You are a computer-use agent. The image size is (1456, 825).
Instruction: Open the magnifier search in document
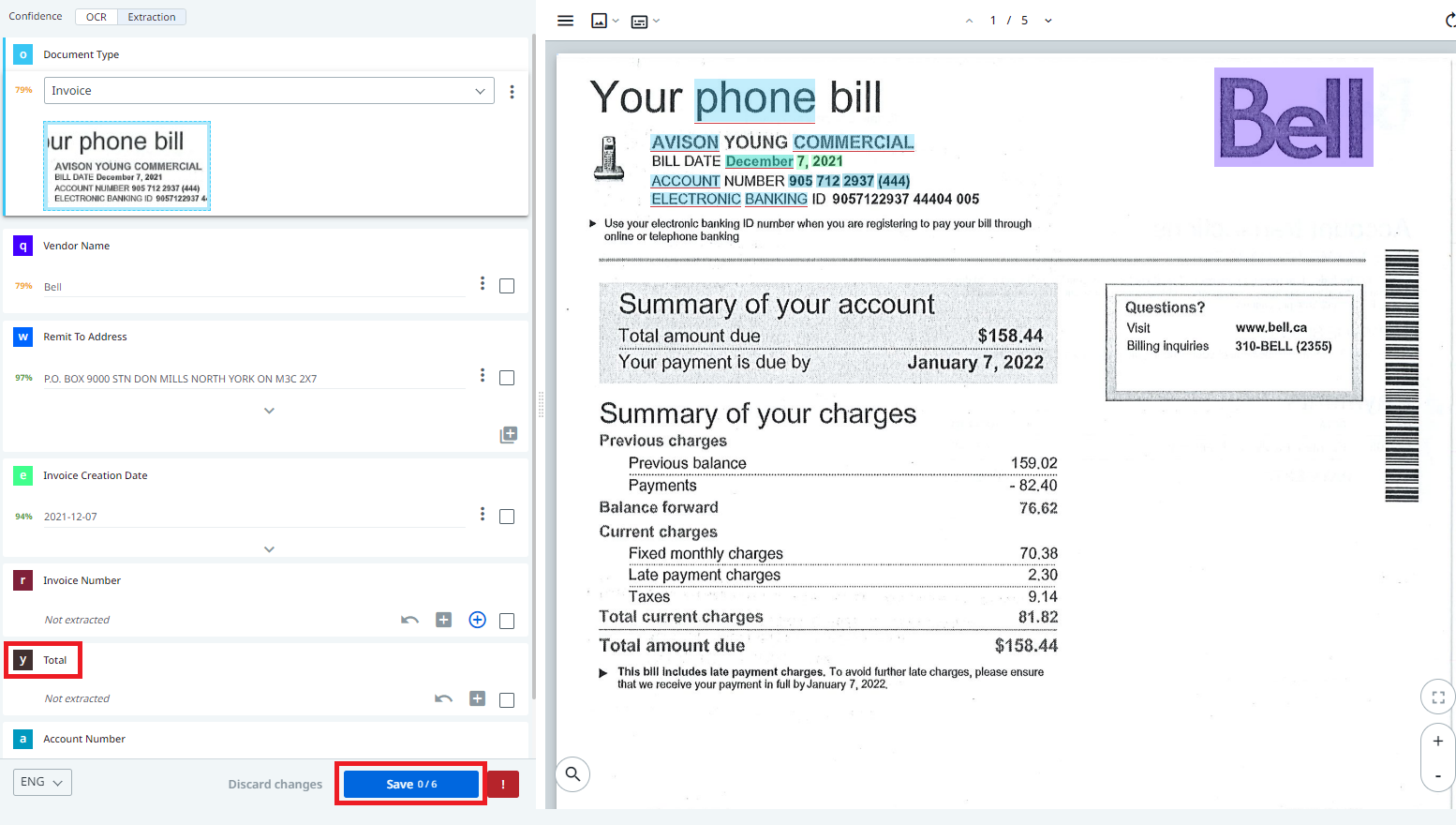(x=572, y=774)
